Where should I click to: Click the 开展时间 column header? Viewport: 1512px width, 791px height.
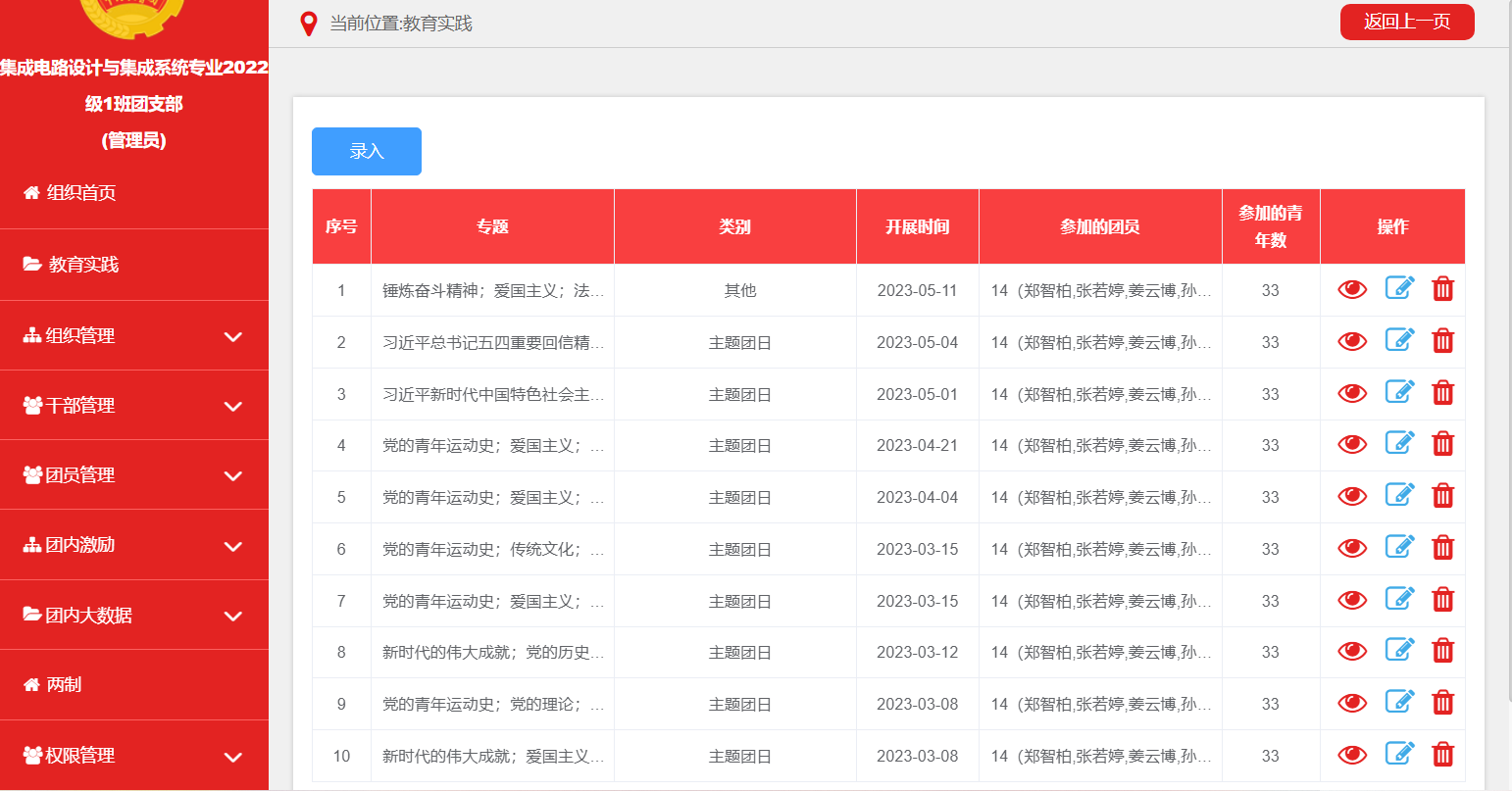click(x=917, y=227)
